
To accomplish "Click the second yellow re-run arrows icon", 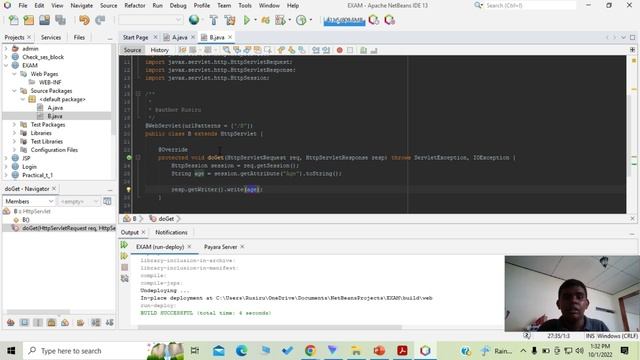I will pos(124,256).
